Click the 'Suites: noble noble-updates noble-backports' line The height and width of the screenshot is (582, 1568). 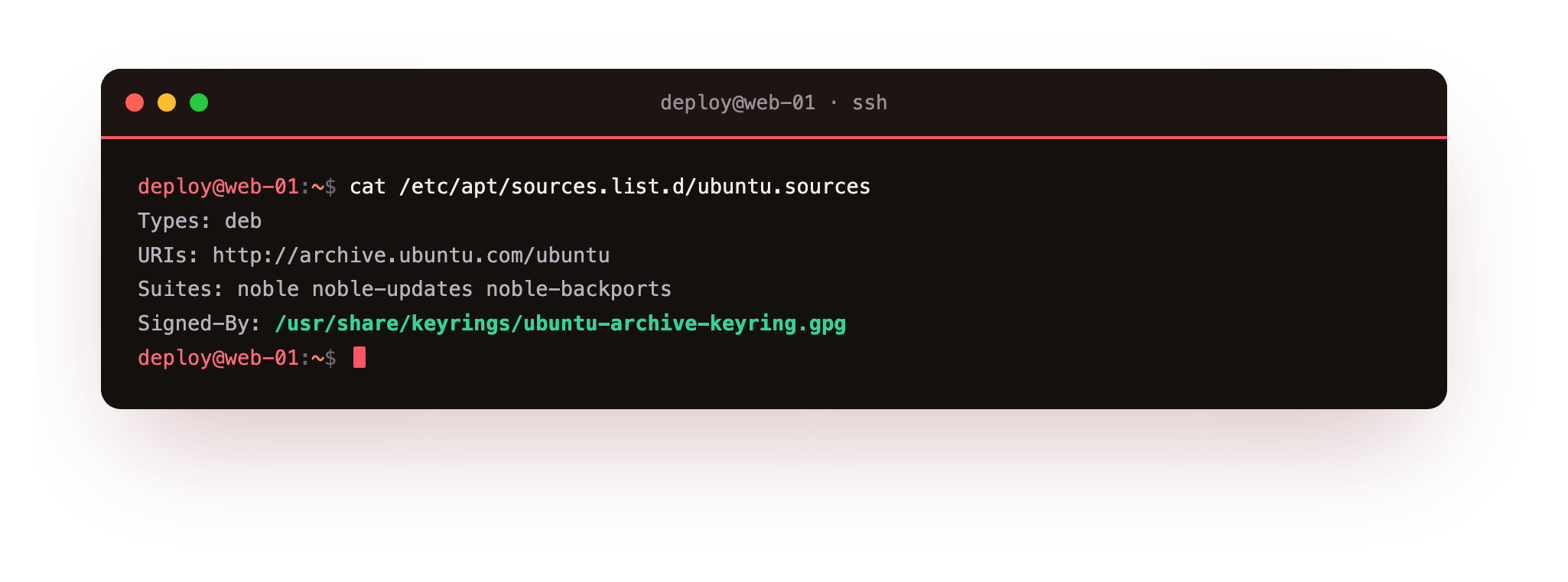click(405, 289)
